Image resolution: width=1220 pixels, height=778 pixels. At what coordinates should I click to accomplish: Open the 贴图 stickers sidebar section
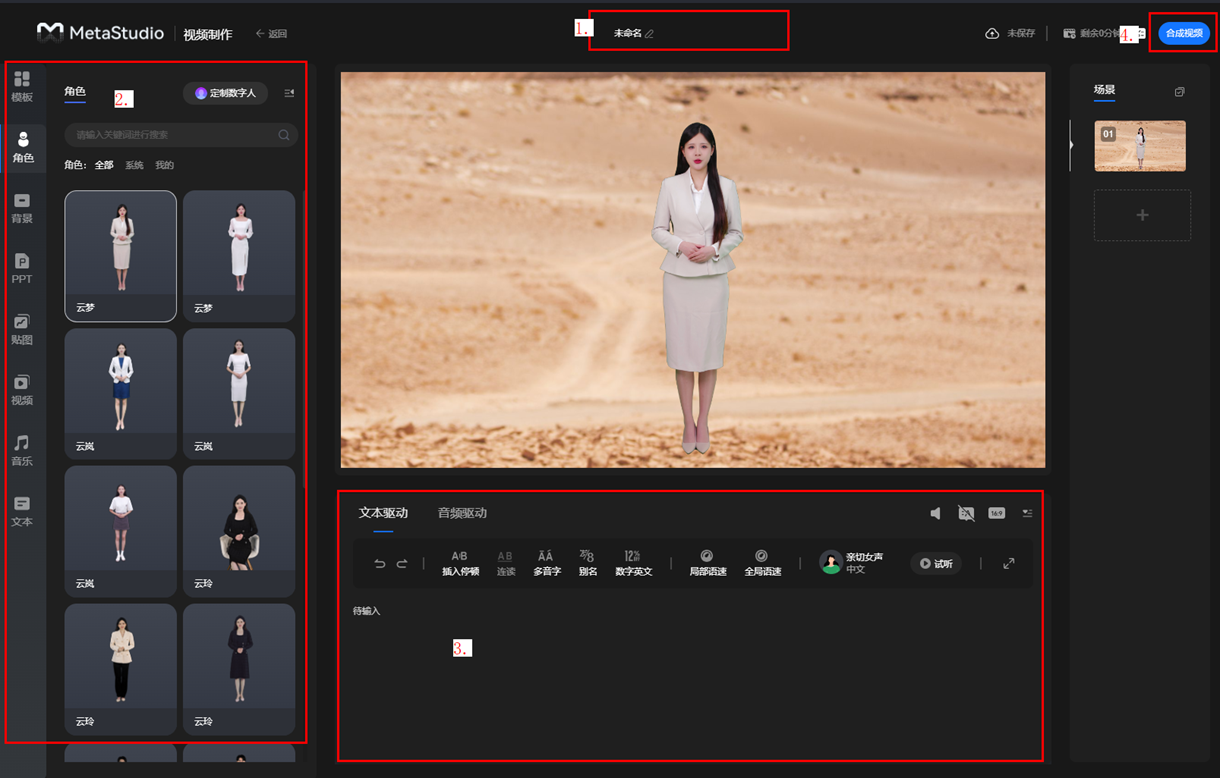tap(22, 329)
